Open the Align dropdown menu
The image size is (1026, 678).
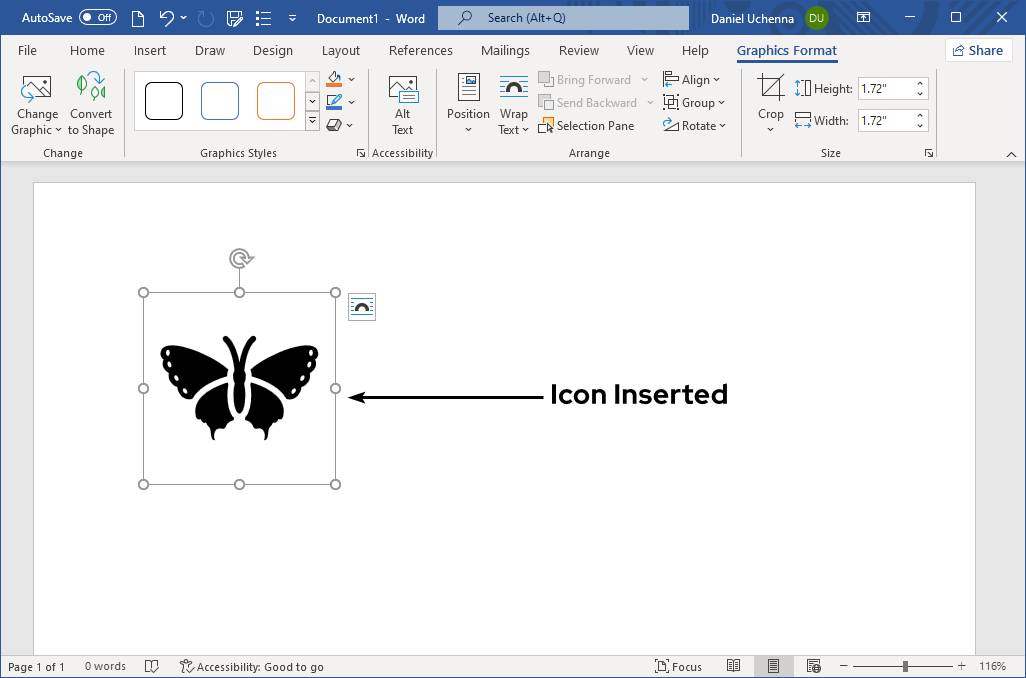pos(693,79)
